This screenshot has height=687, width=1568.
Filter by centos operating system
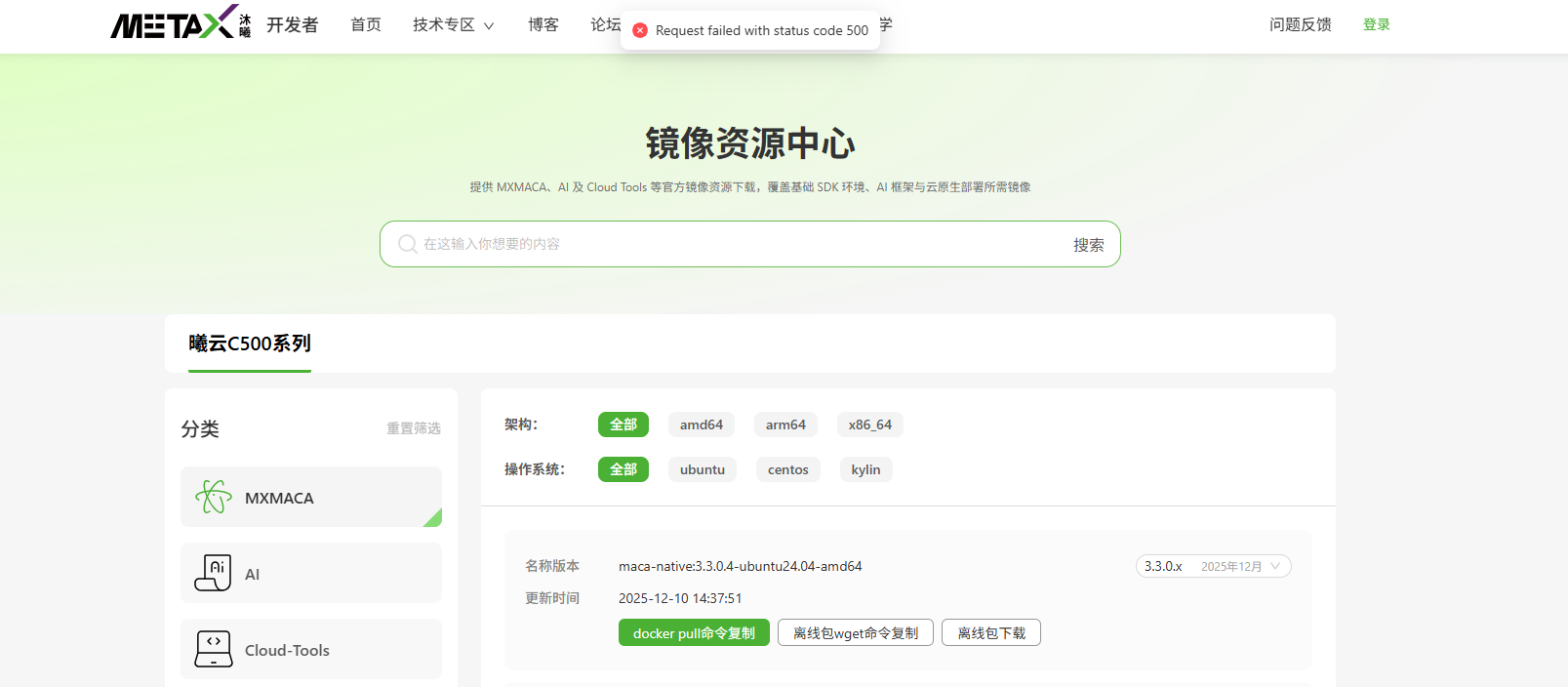pos(787,469)
